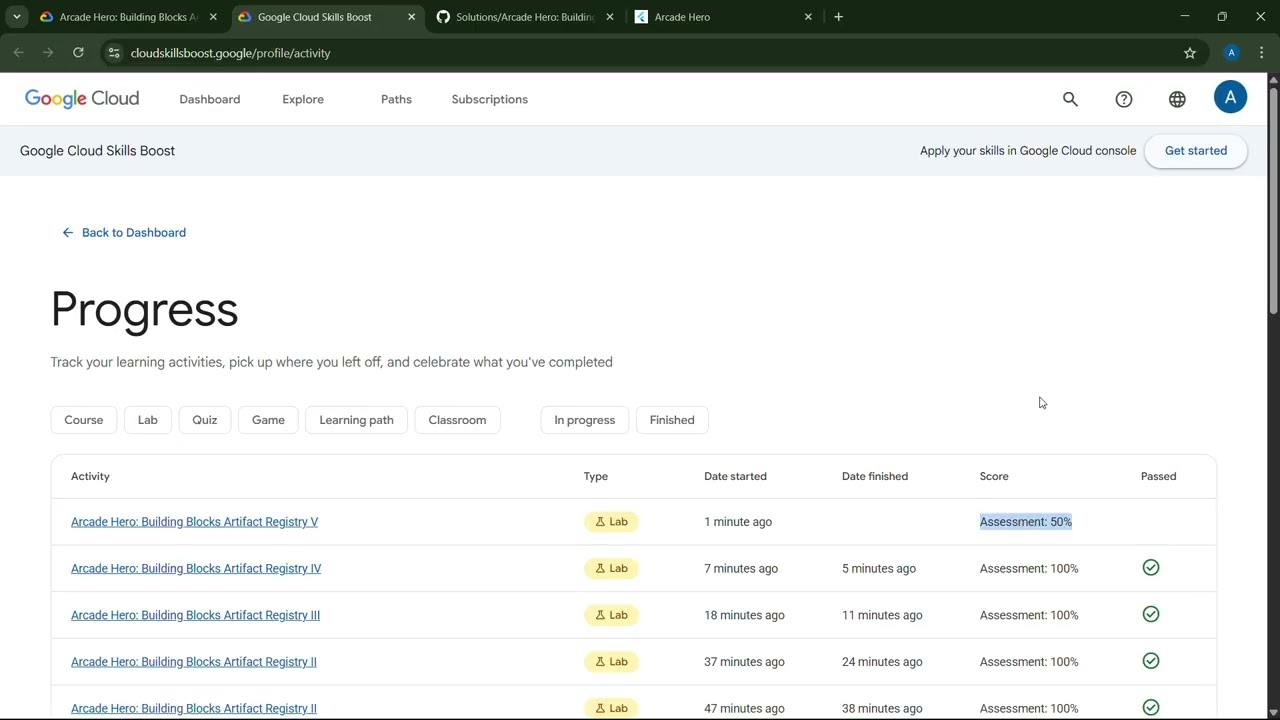This screenshot has width=1280, height=720.
Task: Open the help question-mark icon
Action: point(1124,99)
